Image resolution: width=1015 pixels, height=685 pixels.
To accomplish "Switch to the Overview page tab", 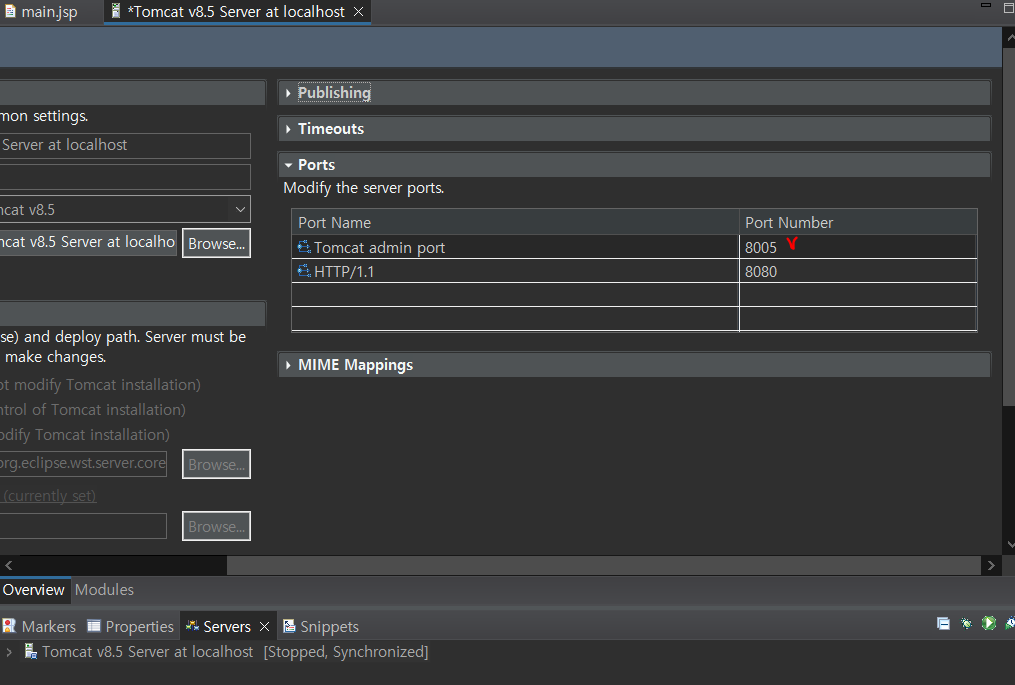I will 34,590.
